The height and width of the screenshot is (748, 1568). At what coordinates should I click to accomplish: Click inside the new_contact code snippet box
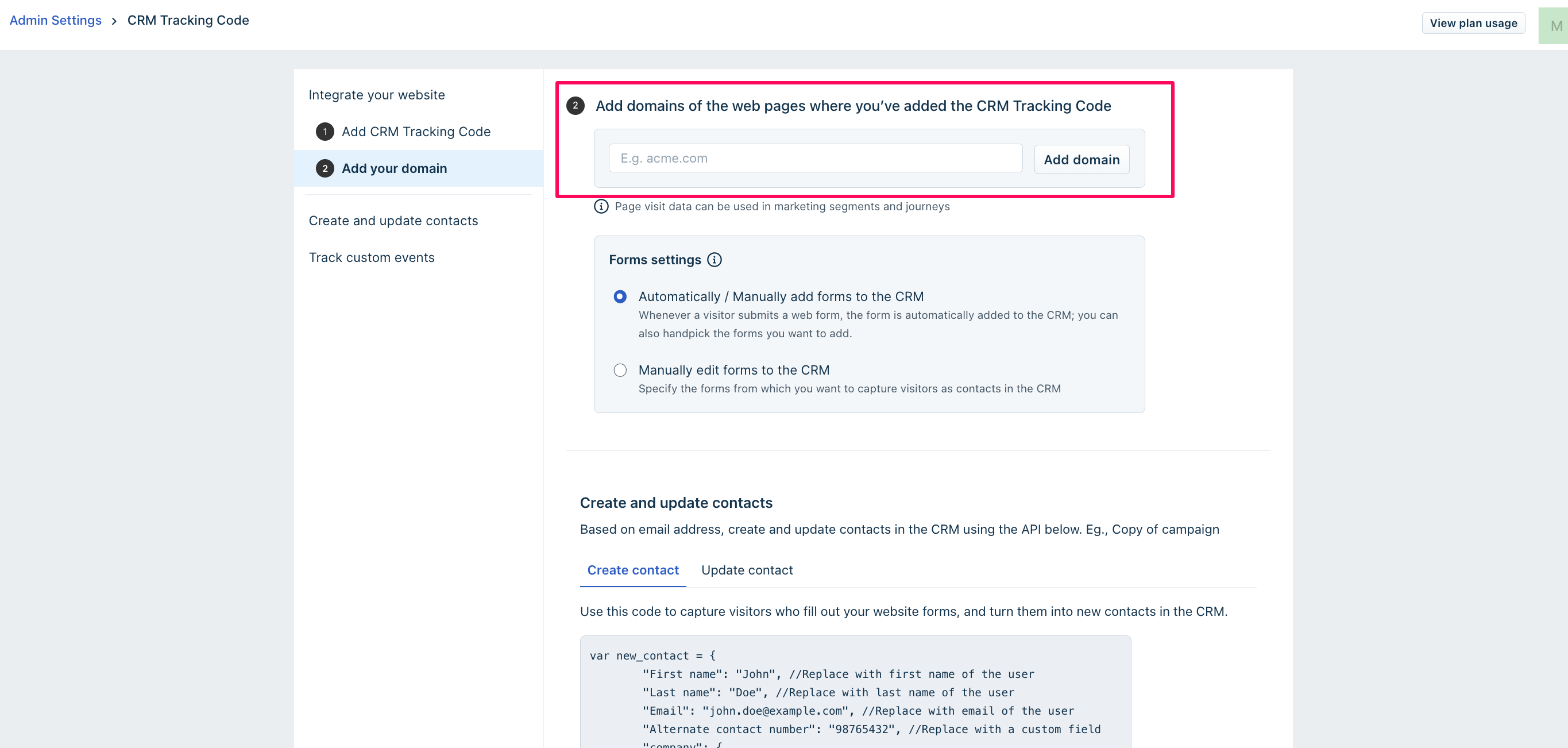pos(855,694)
